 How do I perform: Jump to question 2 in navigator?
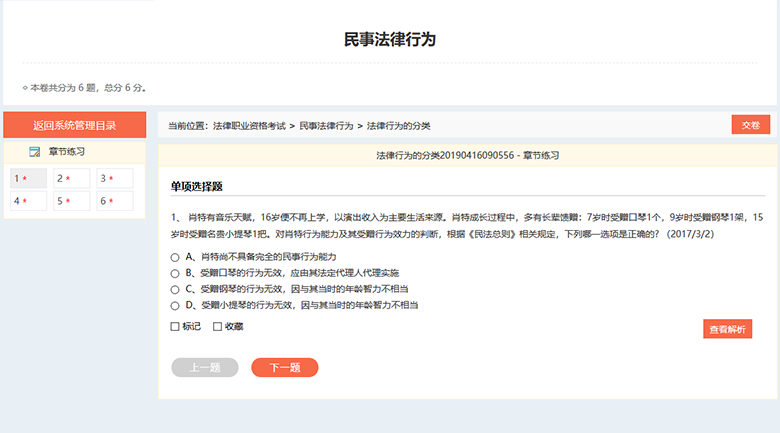(71, 178)
